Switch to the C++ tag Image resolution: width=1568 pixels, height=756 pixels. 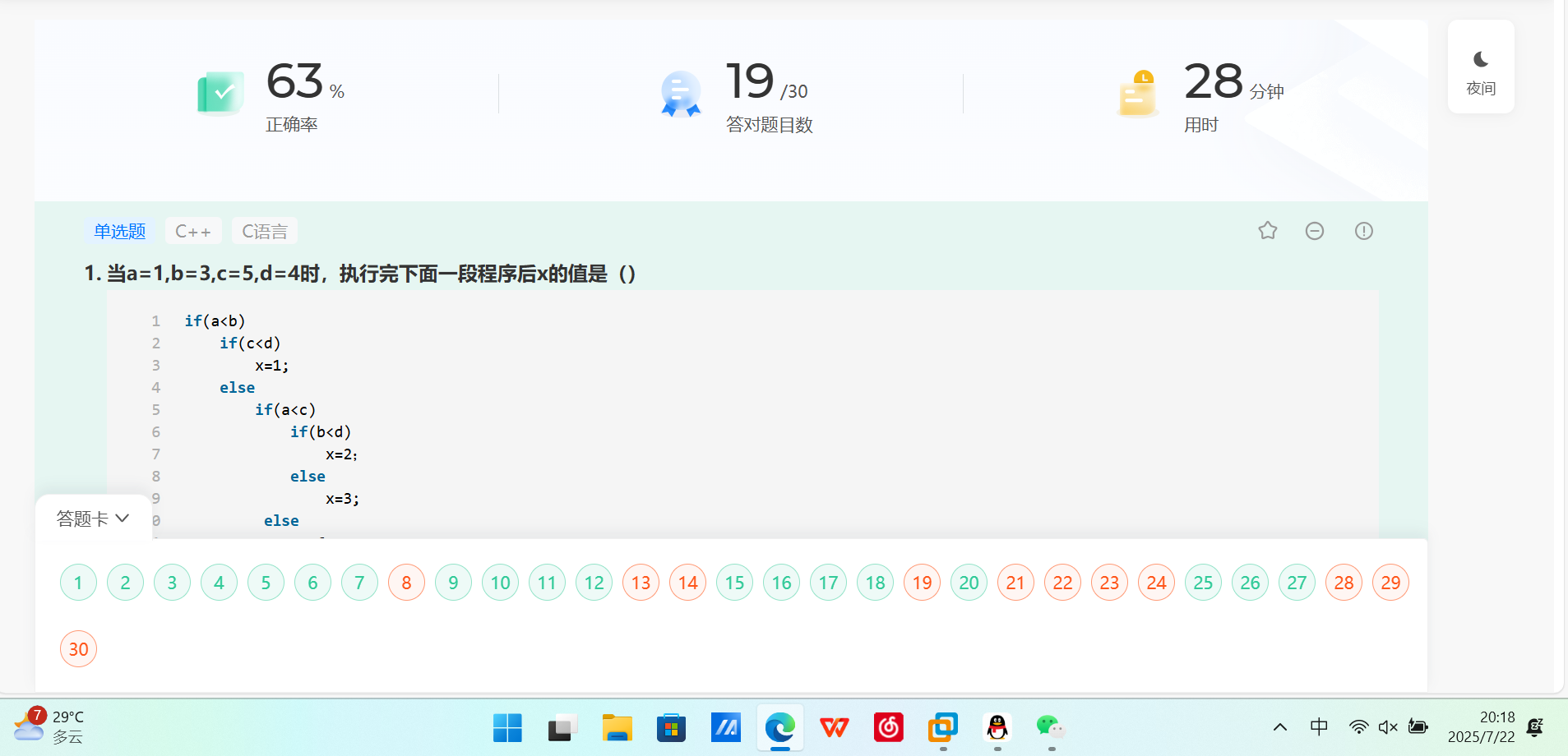point(192,231)
